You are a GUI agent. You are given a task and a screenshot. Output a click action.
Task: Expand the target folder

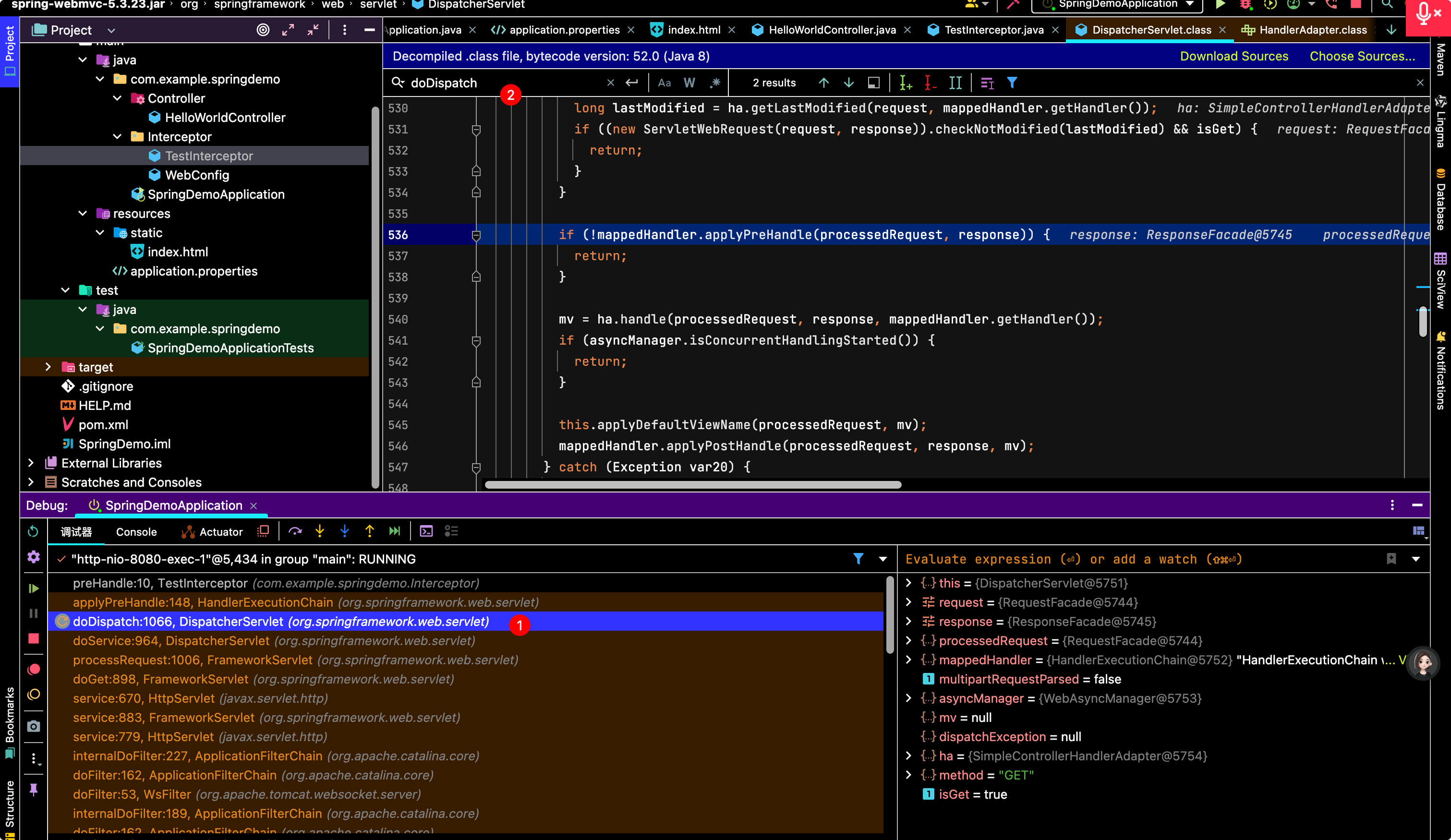(48, 367)
